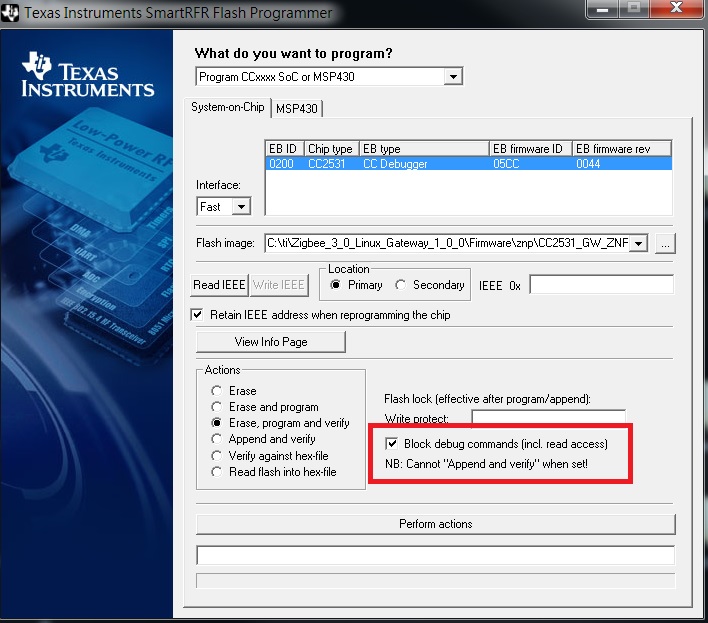Click the IEEE 0x address input field
The width and height of the screenshot is (708, 623).
601,284
